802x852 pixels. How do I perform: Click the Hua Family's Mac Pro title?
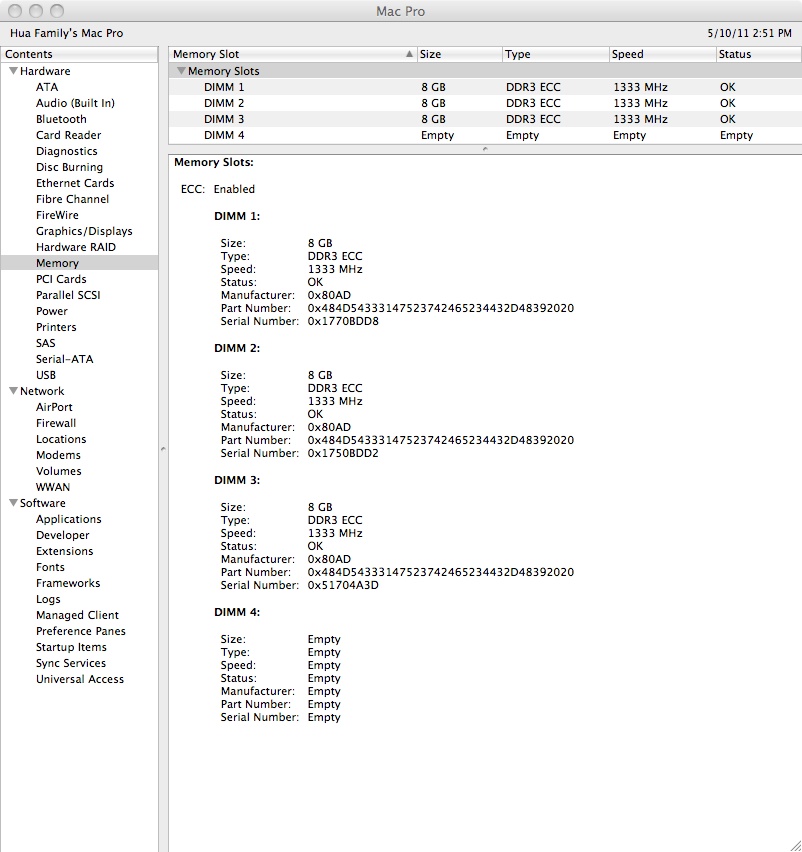(x=66, y=33)
